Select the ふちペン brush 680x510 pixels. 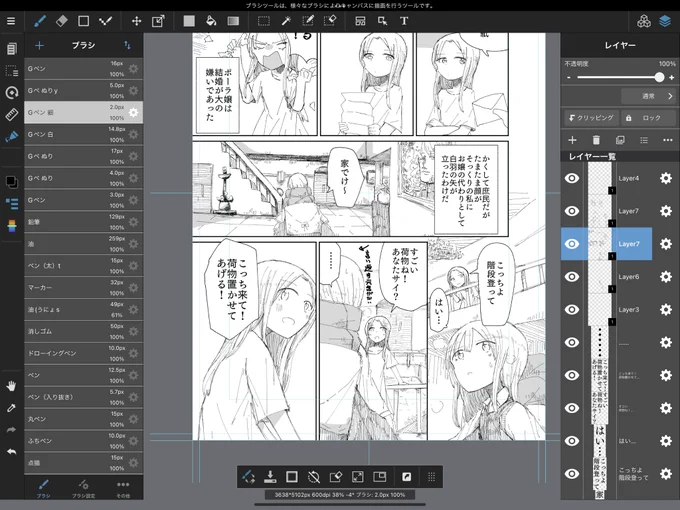click(x=83, y=441)
